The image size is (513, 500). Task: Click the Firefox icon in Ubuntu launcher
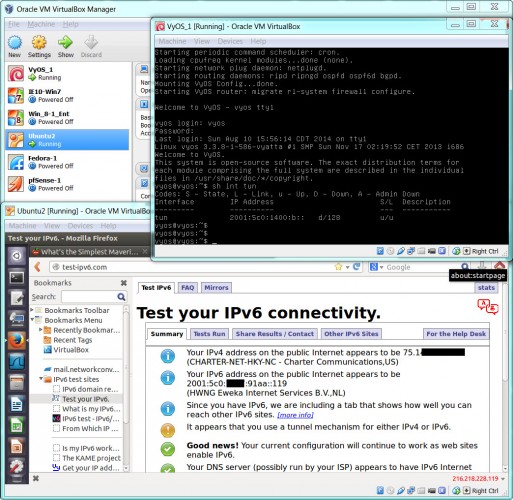pyautogui.click(x=17, y=340)
